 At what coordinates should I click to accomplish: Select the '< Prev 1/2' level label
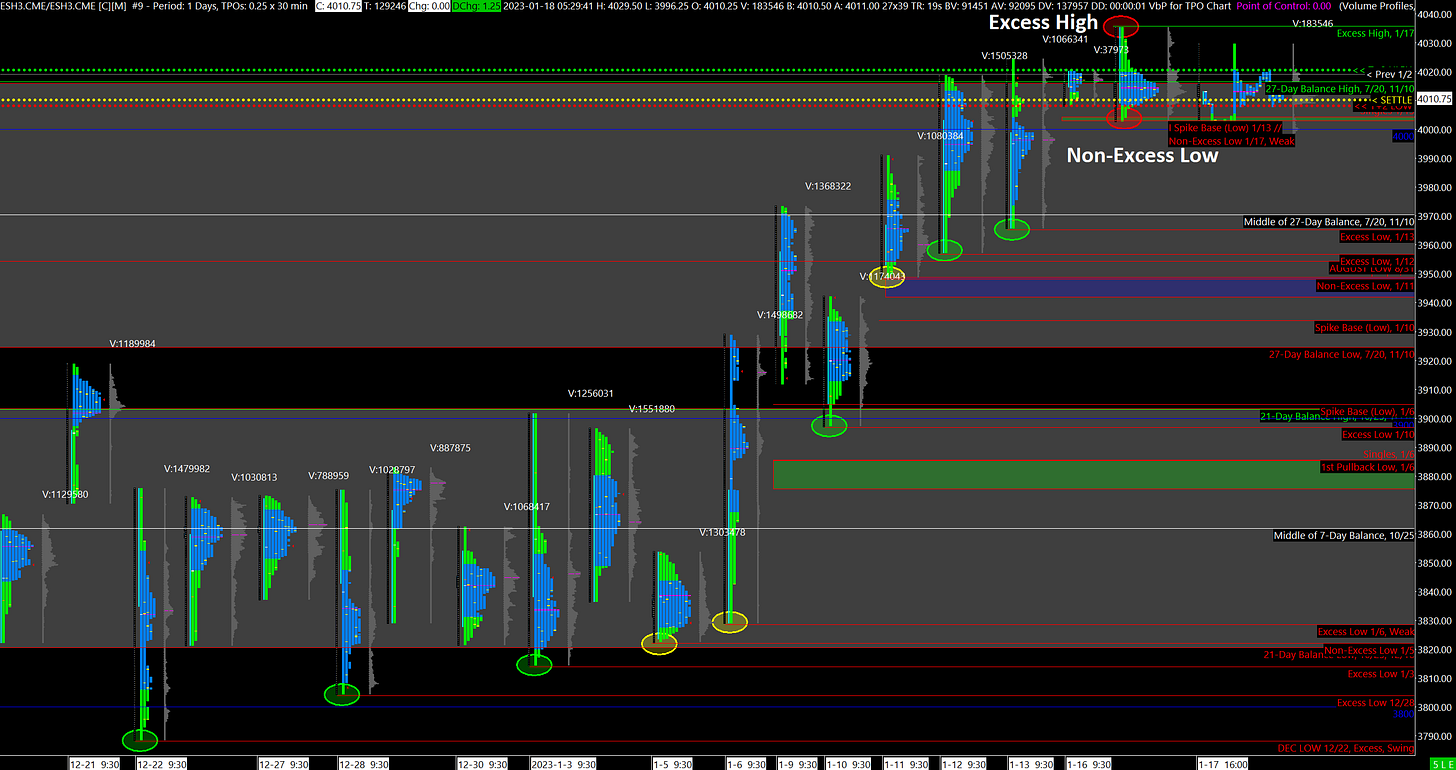[x=1388, y=73]
